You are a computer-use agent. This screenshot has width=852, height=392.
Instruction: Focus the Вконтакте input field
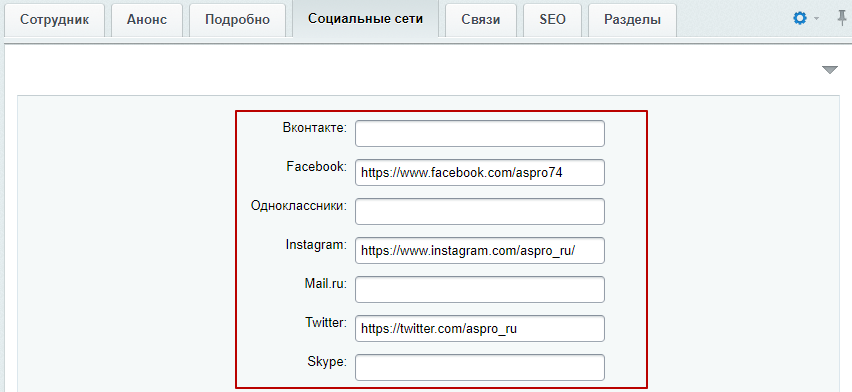(480, 133)
